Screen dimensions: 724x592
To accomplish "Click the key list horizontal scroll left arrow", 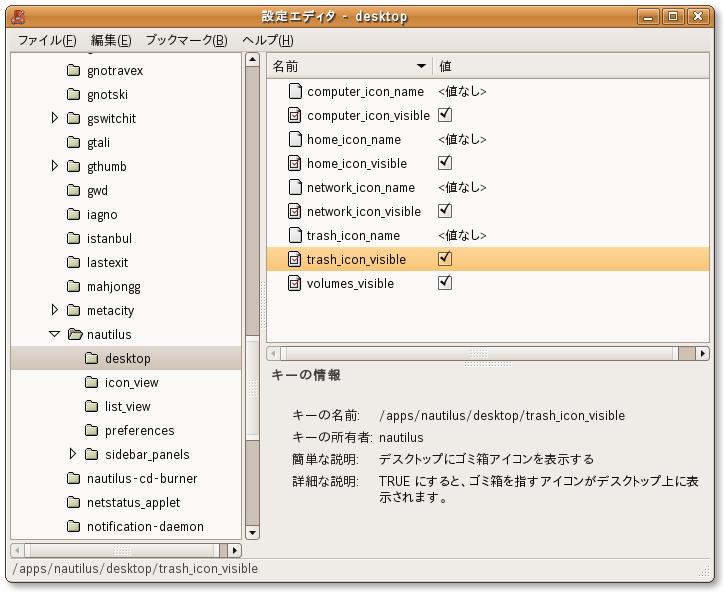I will (x=273, y=354).
